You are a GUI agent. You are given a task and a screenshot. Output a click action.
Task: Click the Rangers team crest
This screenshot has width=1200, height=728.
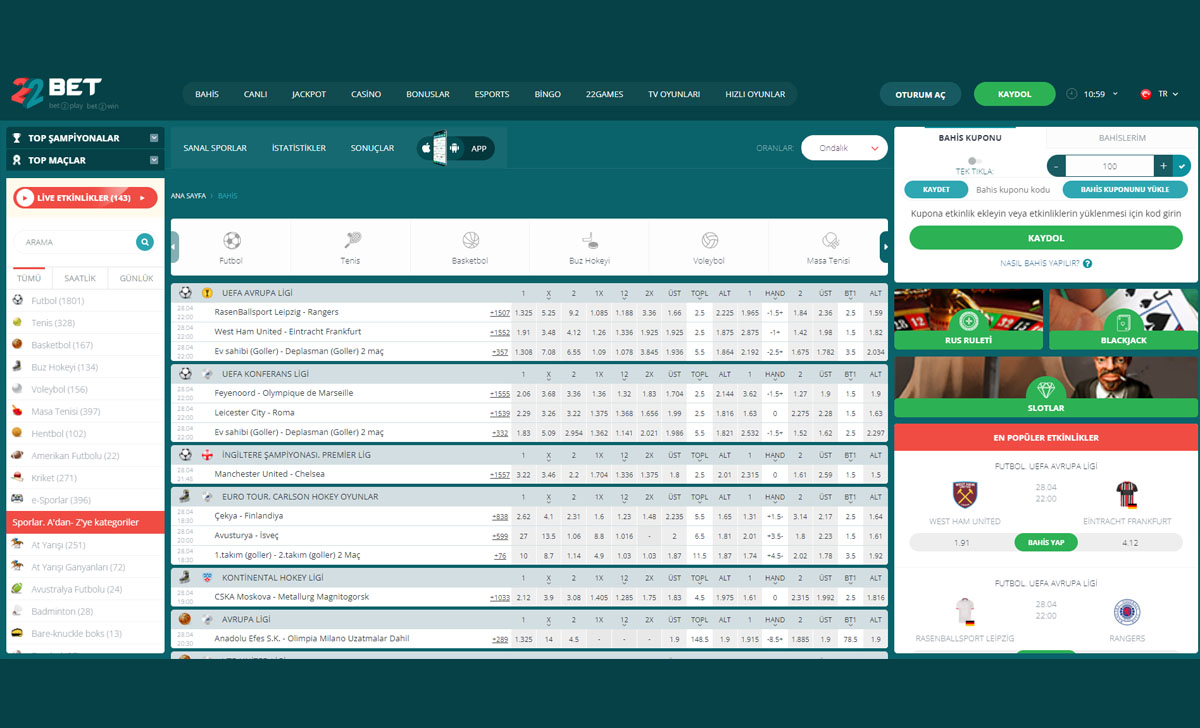point(1127,612)
